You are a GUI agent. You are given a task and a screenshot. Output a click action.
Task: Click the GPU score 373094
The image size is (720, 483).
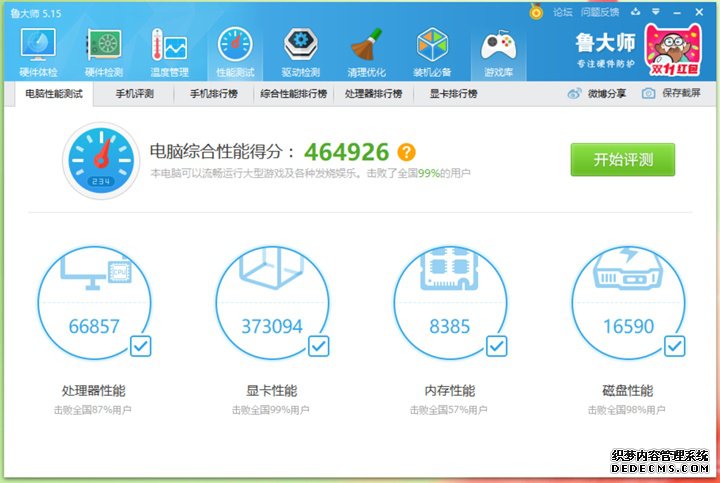(272, 326)
